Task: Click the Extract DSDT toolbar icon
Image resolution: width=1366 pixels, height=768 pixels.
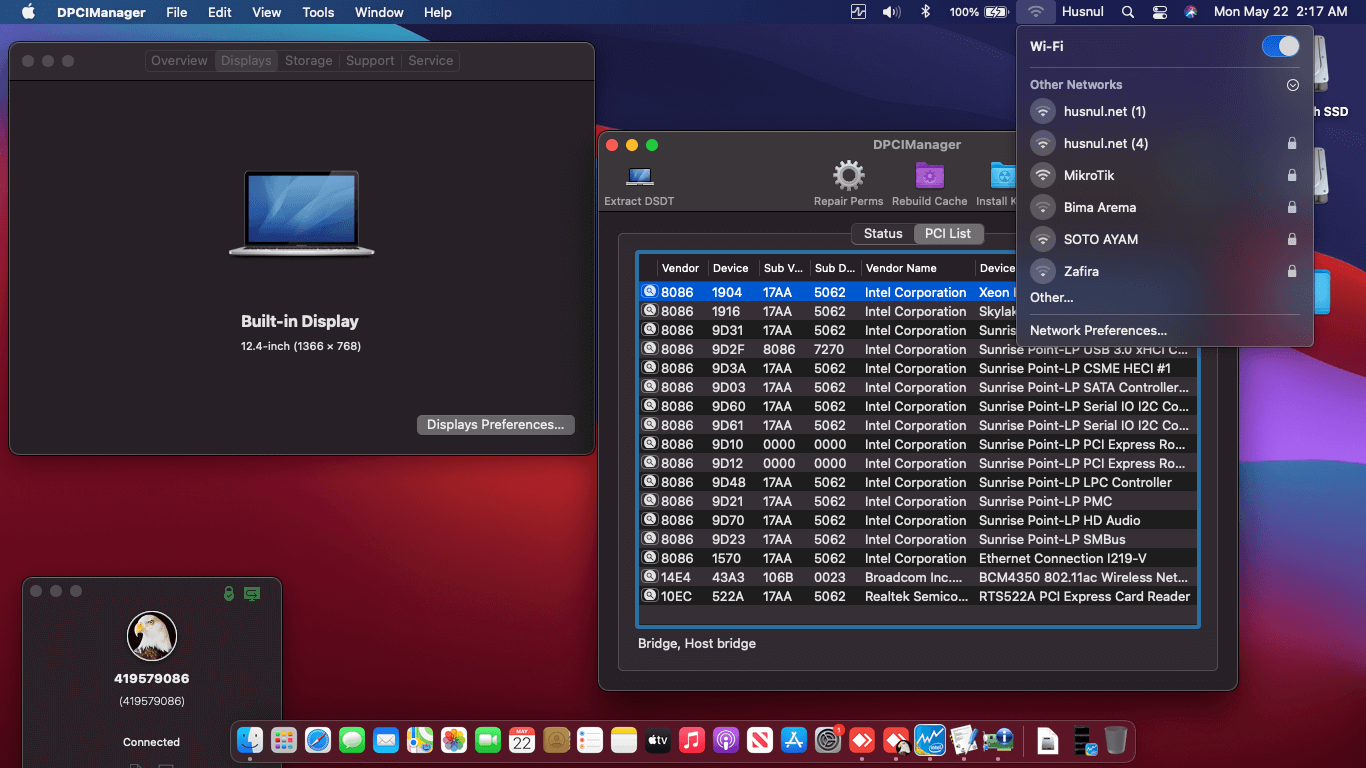Action: coord(639,177)
